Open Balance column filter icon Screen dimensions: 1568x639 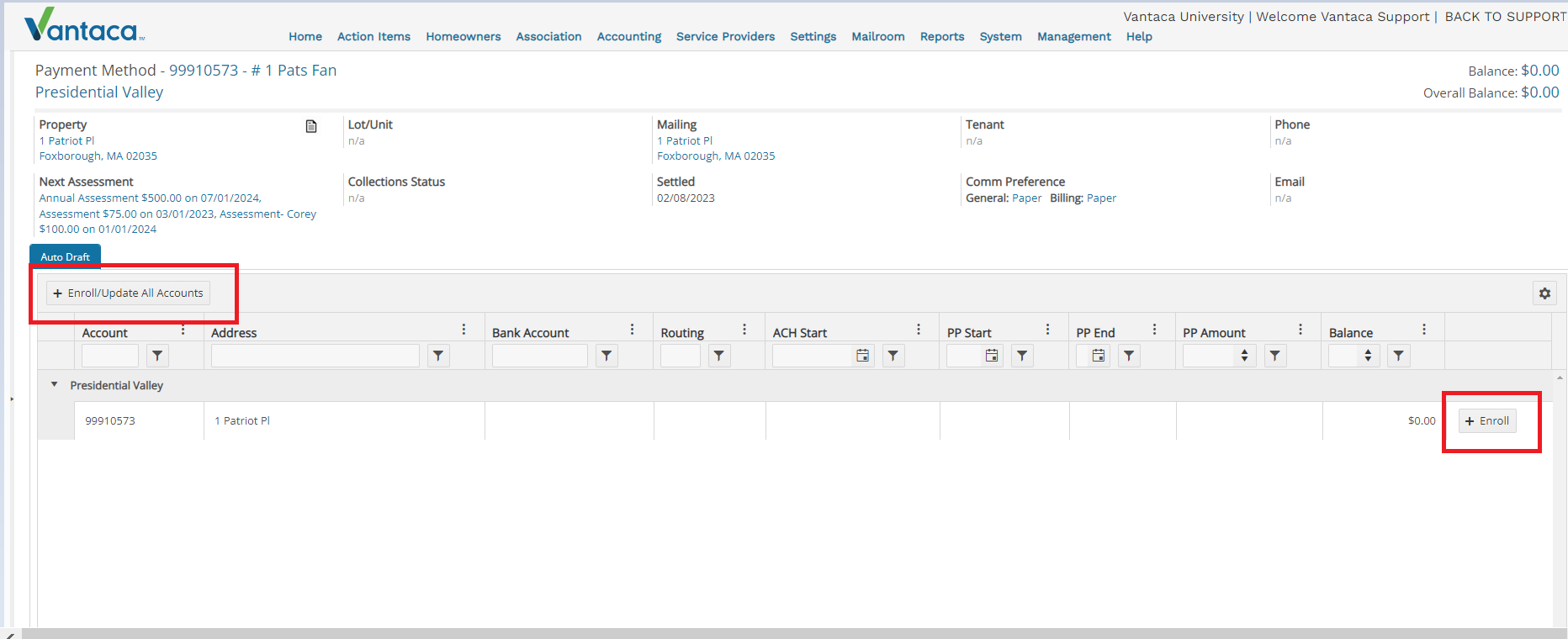(1398, 356)
